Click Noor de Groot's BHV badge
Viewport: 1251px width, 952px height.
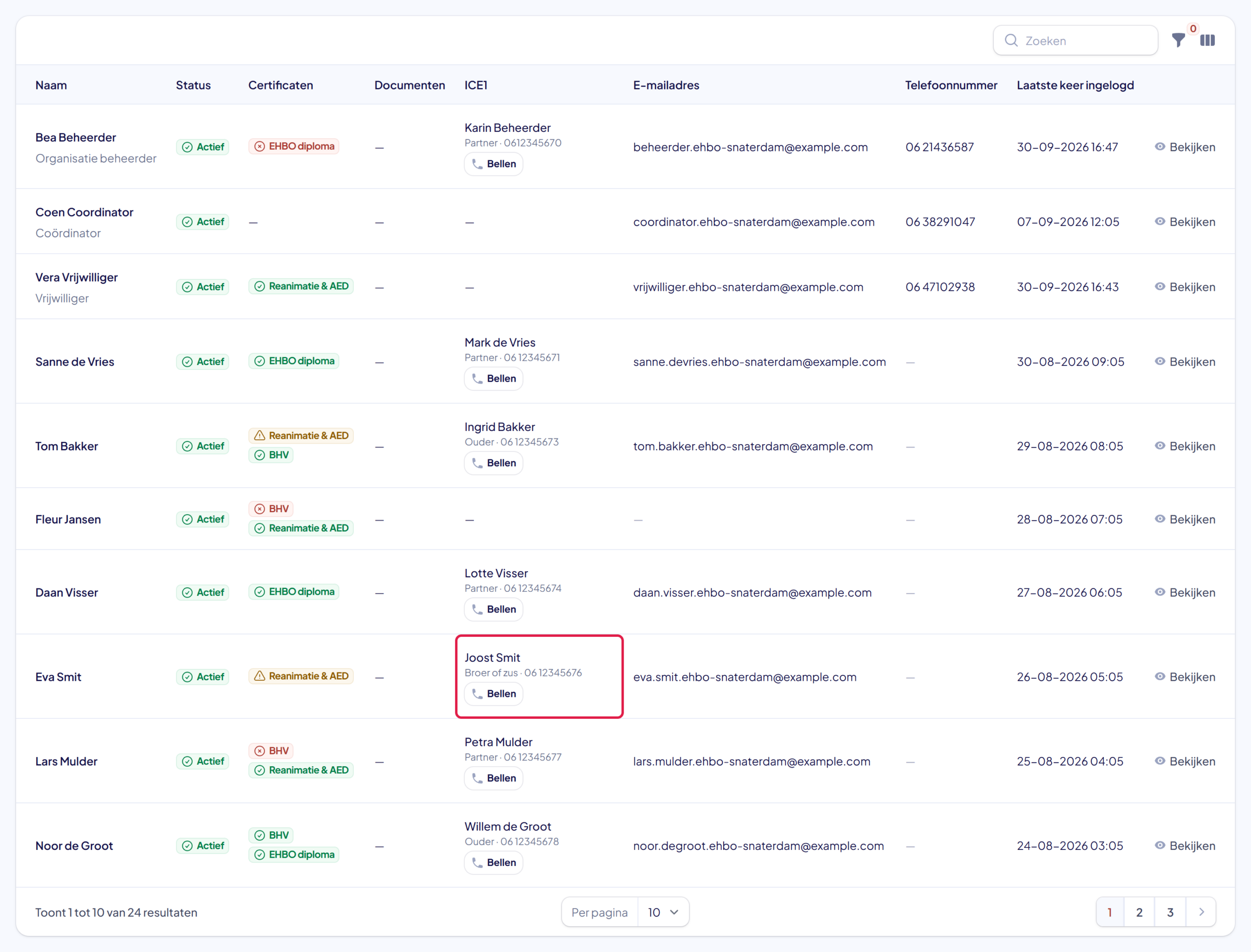271,835
